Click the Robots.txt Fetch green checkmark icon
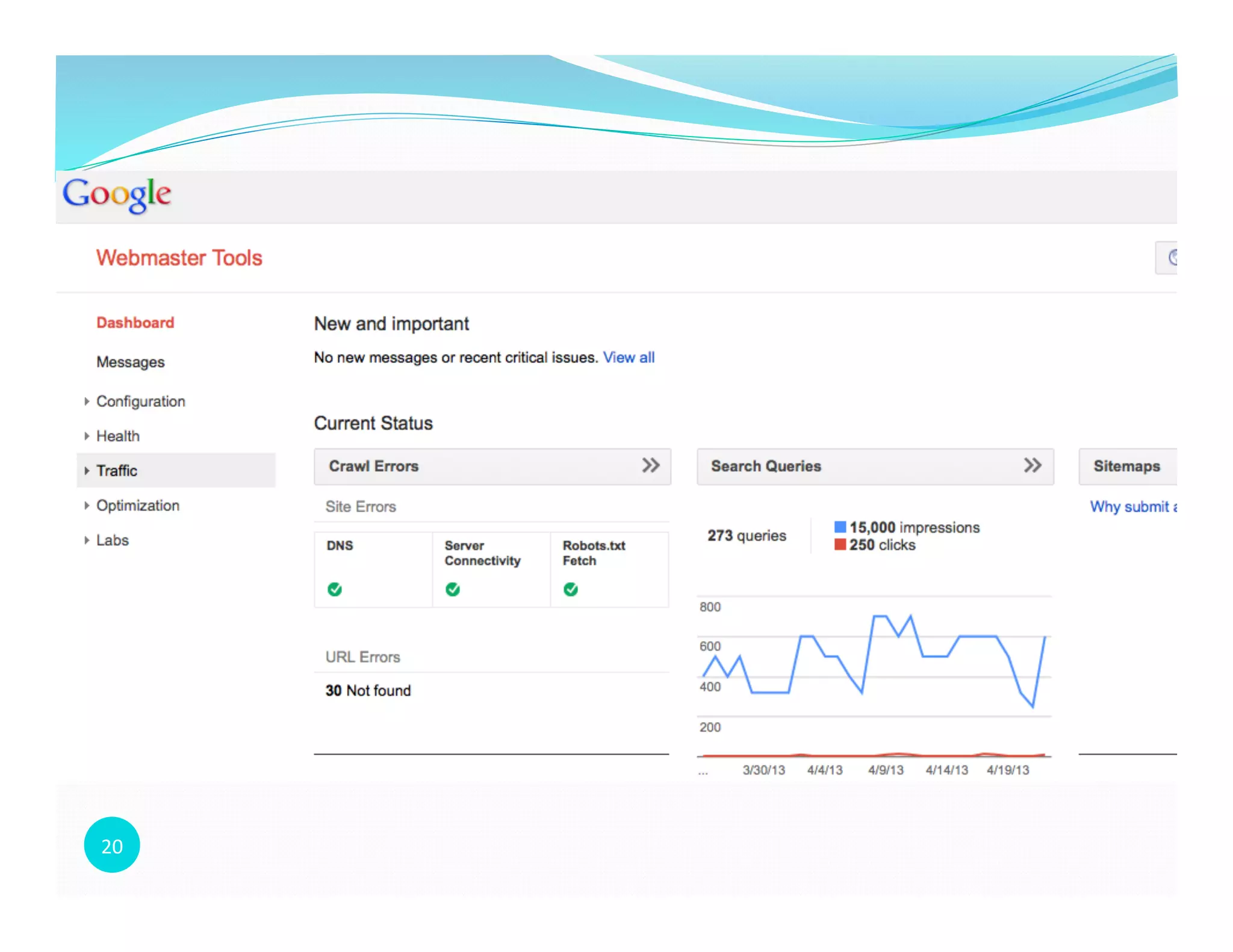Screen dimensions: 1233x952 pyautogui.click(x=571, y=589)
